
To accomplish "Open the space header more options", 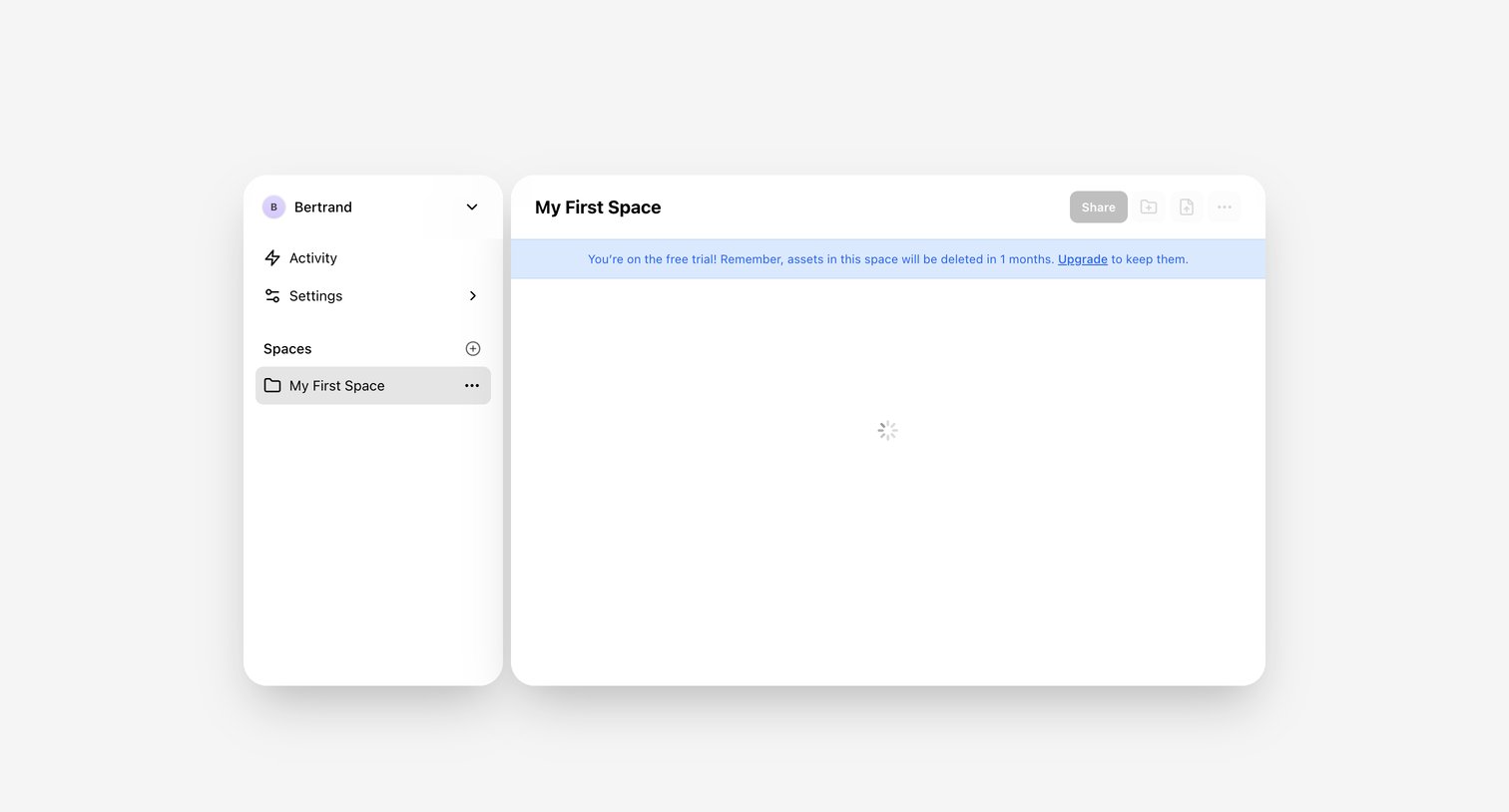I will point(1225,207).
